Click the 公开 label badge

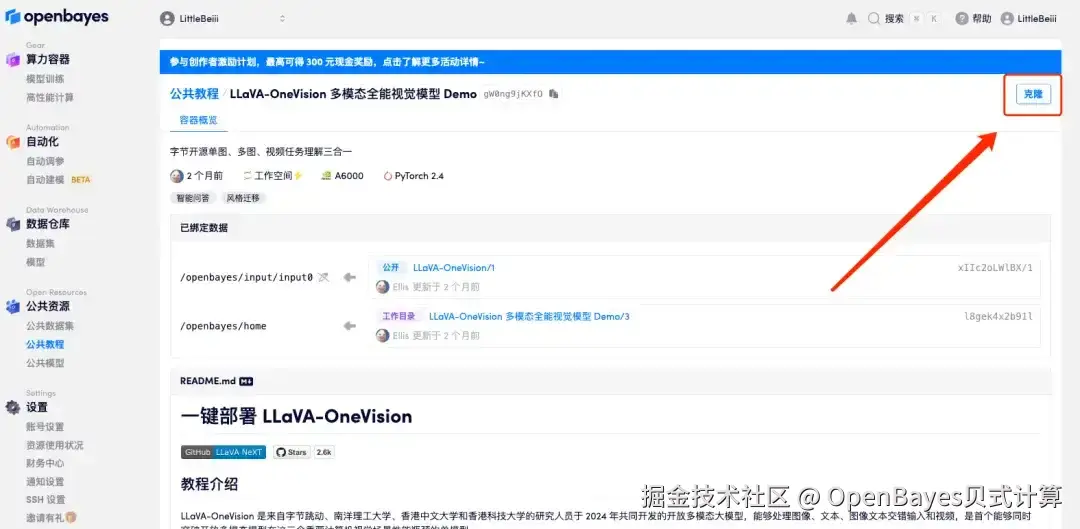[x=391, y=267]
